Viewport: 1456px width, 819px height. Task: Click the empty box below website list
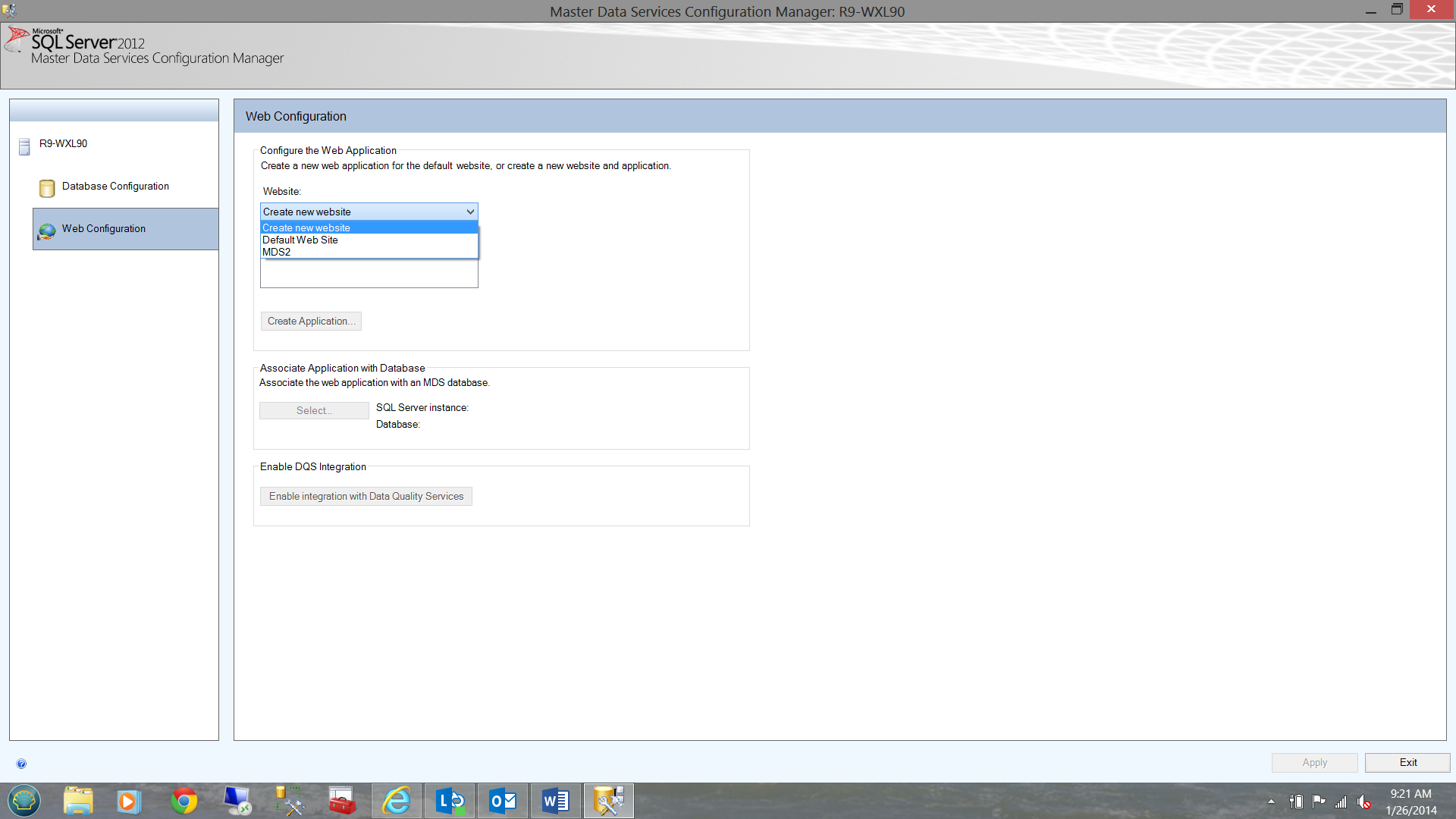click(369, 274)
